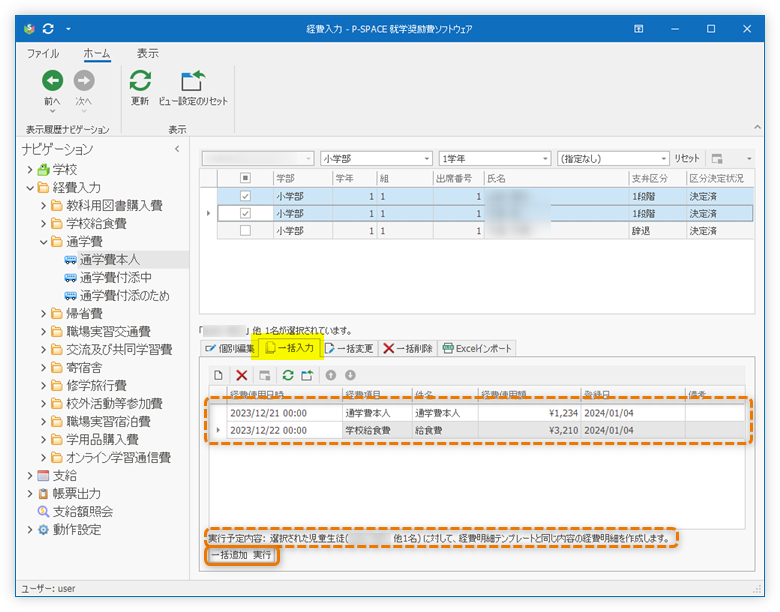Click the column chooser icon beside リセット

[717, 159]
